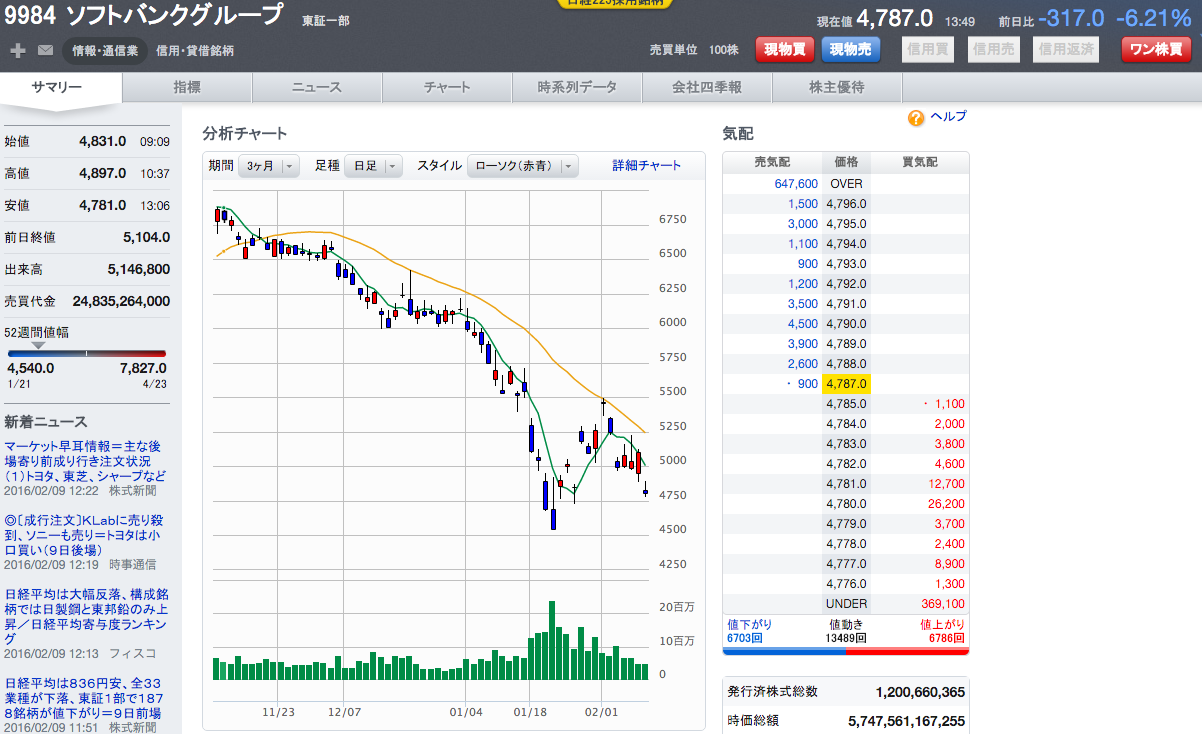Click ask quantity 647,600 cell
Screen dimensions: 1202x734
click(772, 183)
